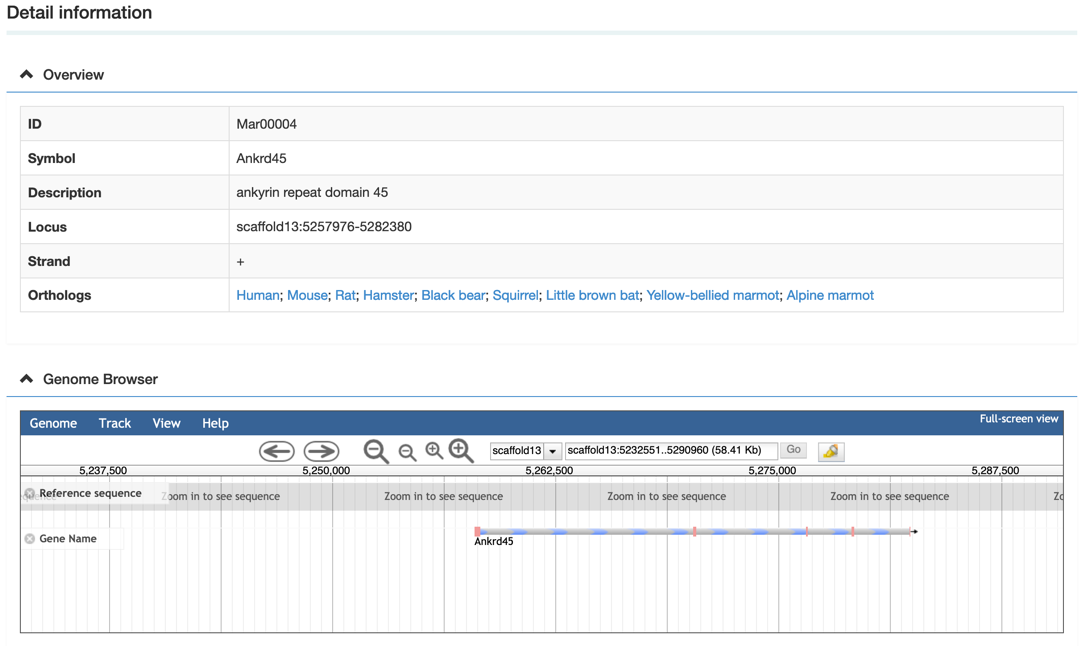This screenshot has width=1082, height=646.
Task: Open the Help menu
Action: [x=215, y=423]
